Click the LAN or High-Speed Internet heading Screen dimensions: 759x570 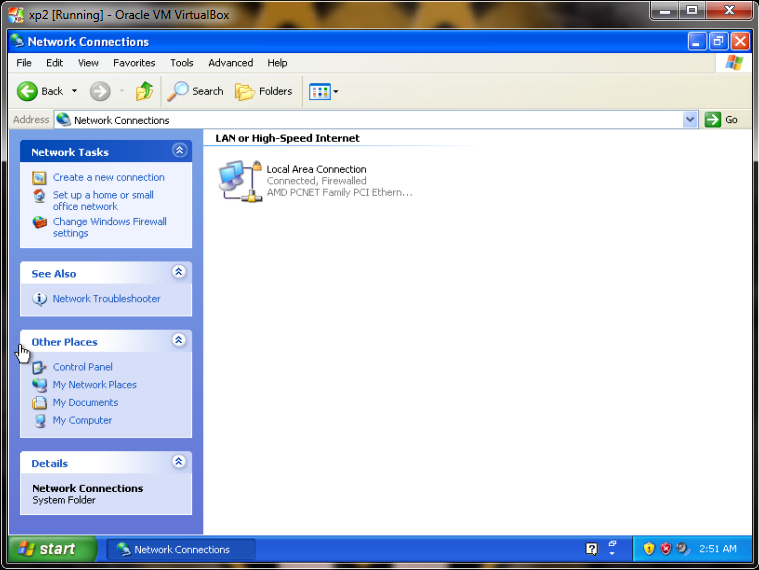288,138
